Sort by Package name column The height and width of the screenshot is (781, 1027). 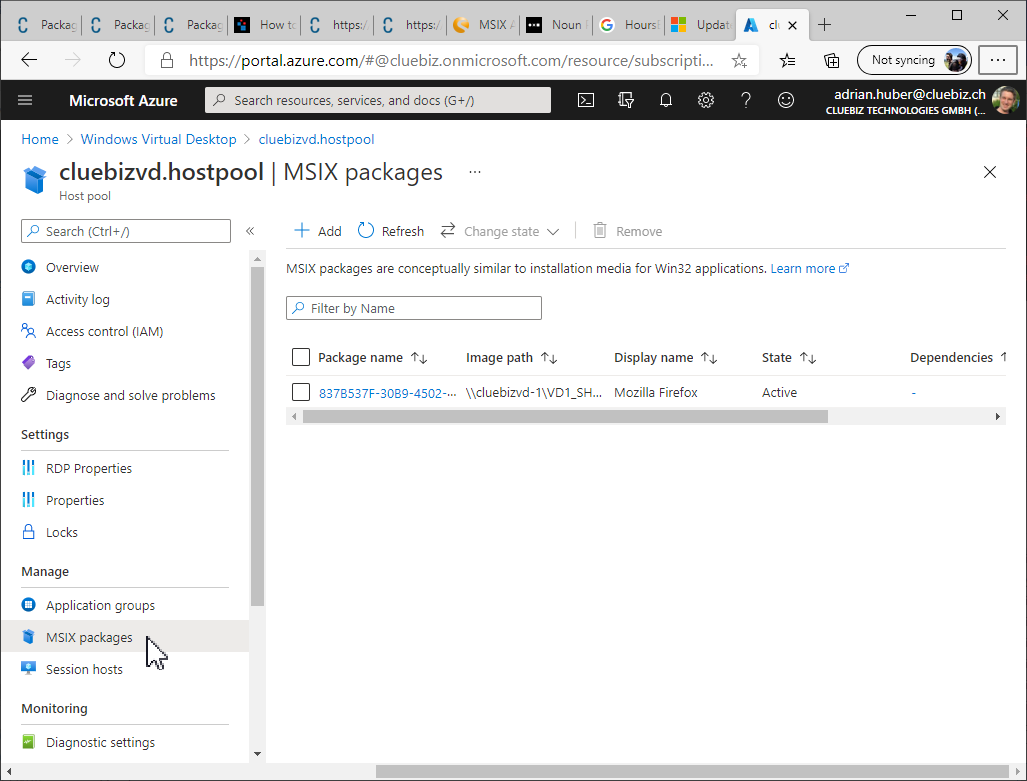(x=372, y=358)
